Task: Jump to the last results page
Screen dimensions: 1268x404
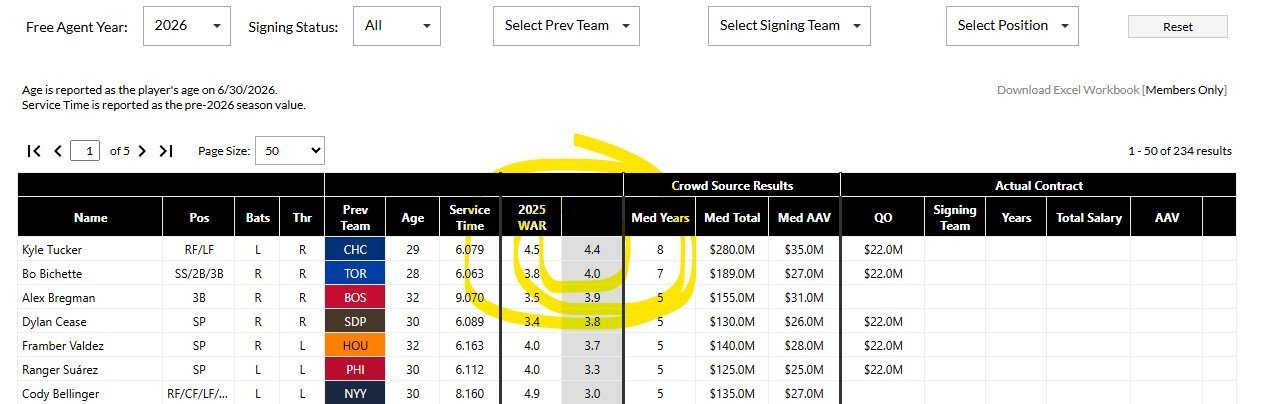Action: tap(166, 151)
